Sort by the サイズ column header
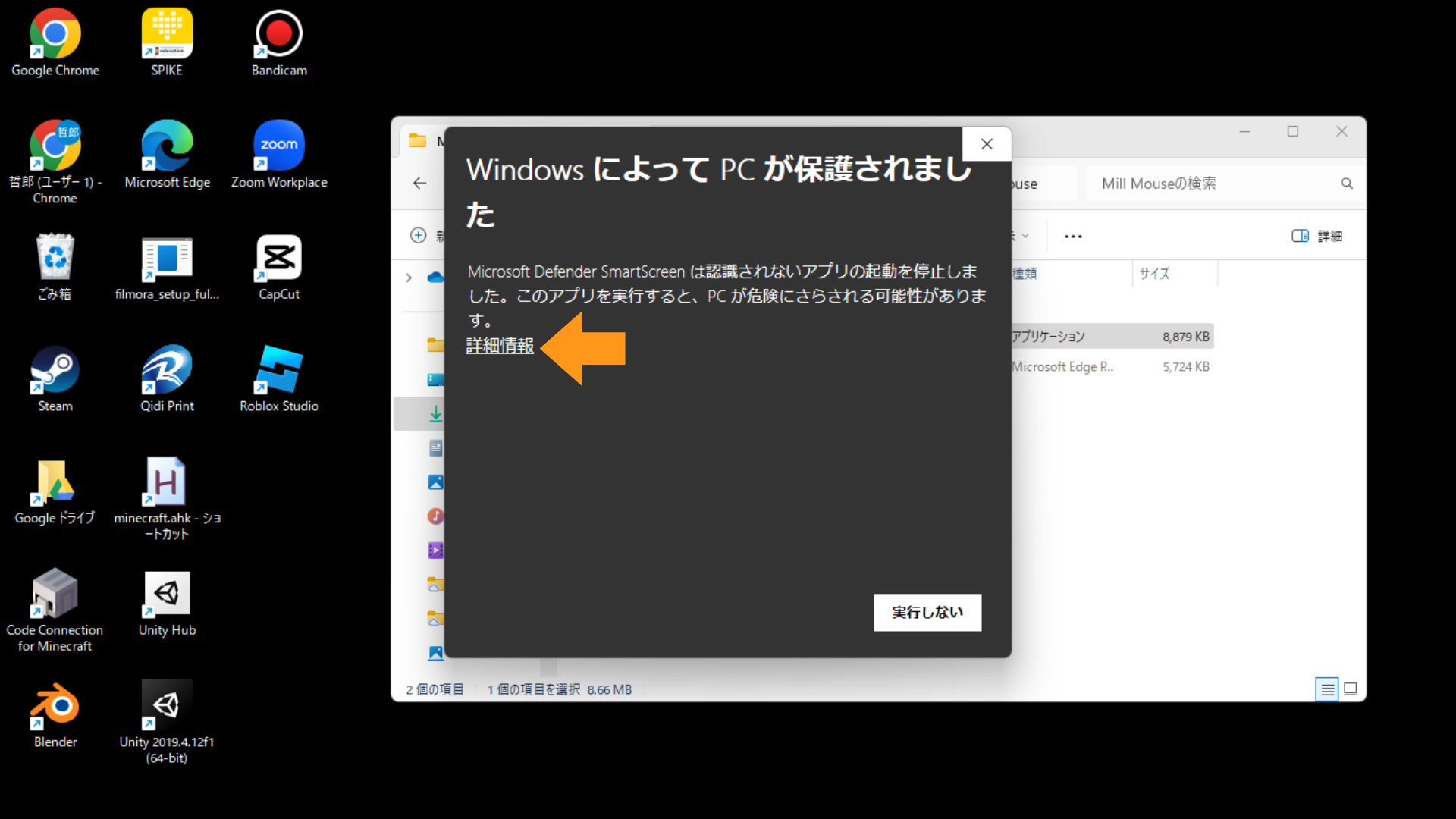1456x819 pixels. (1154, 274)
